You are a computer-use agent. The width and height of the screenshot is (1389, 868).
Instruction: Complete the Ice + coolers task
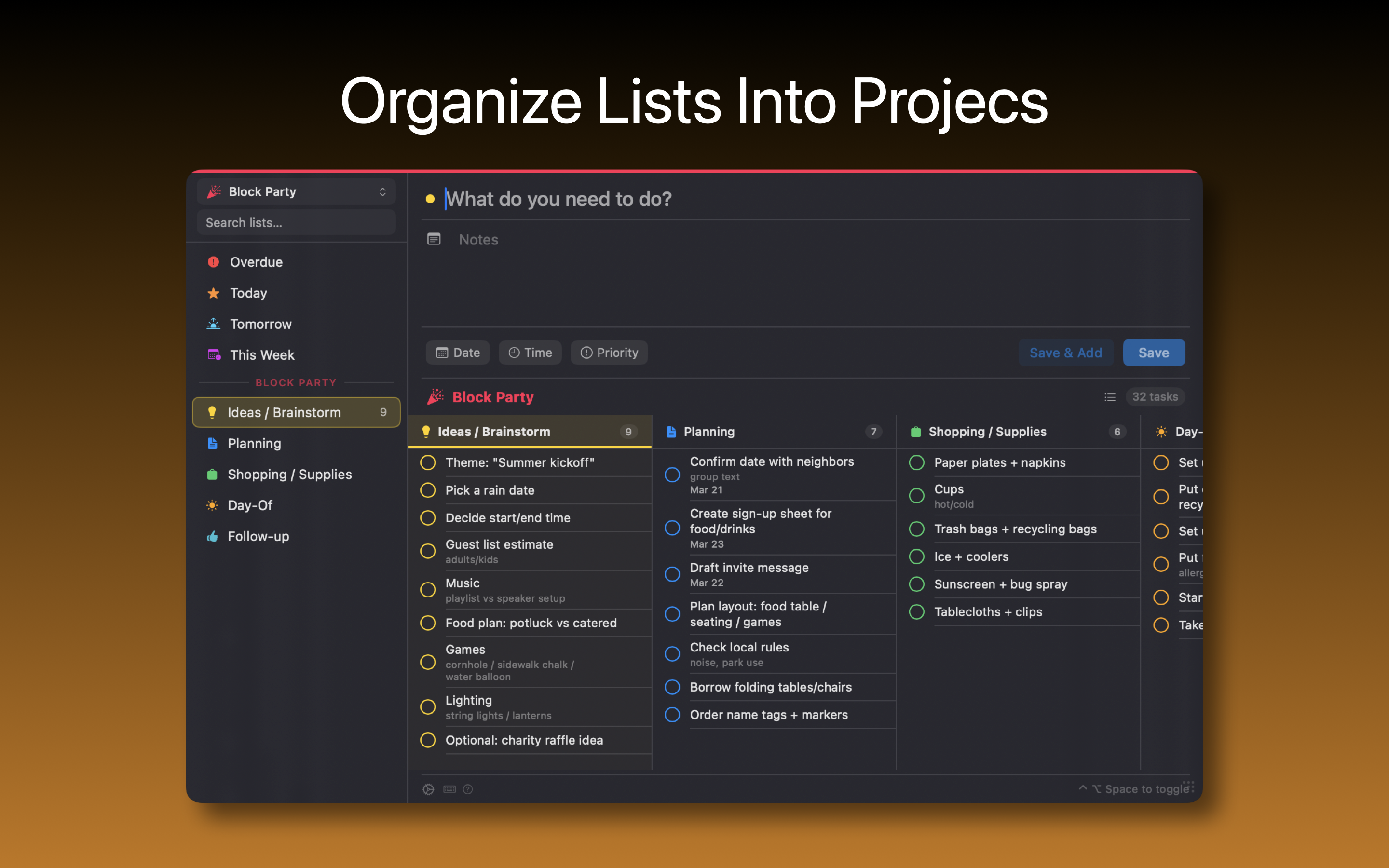(917, 557)
